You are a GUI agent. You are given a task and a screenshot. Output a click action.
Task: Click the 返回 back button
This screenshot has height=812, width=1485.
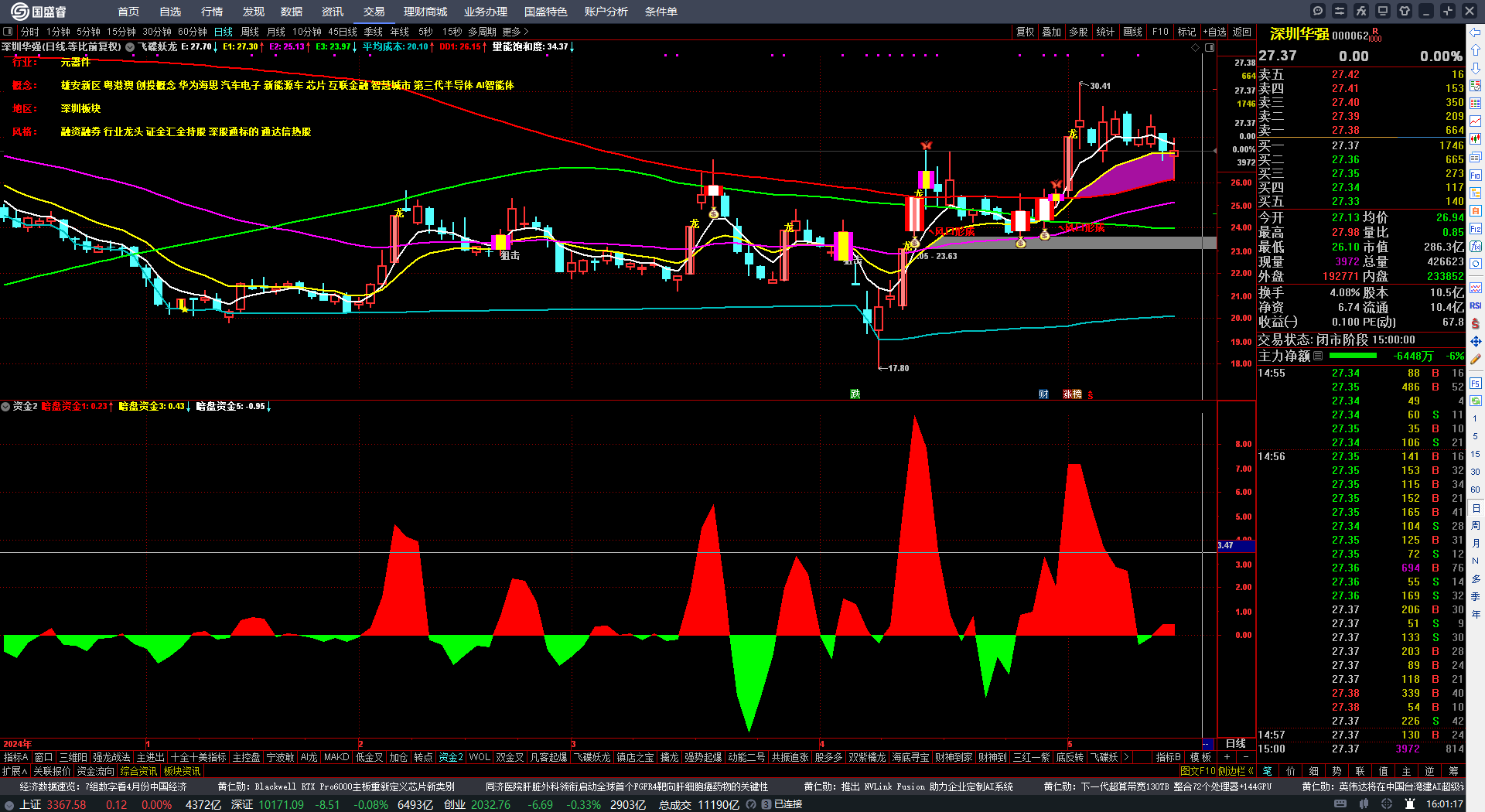[1242, 32]
